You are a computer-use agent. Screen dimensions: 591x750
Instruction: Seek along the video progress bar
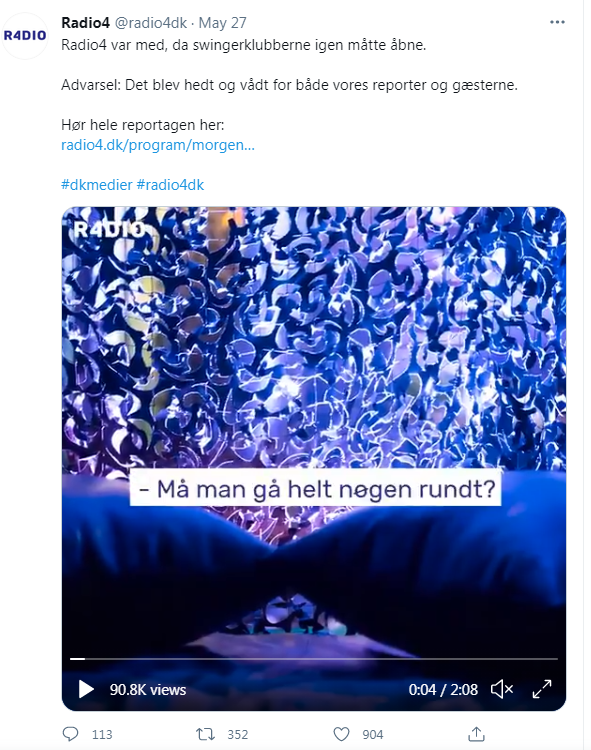pyautogui.click(x=314, y=659)
